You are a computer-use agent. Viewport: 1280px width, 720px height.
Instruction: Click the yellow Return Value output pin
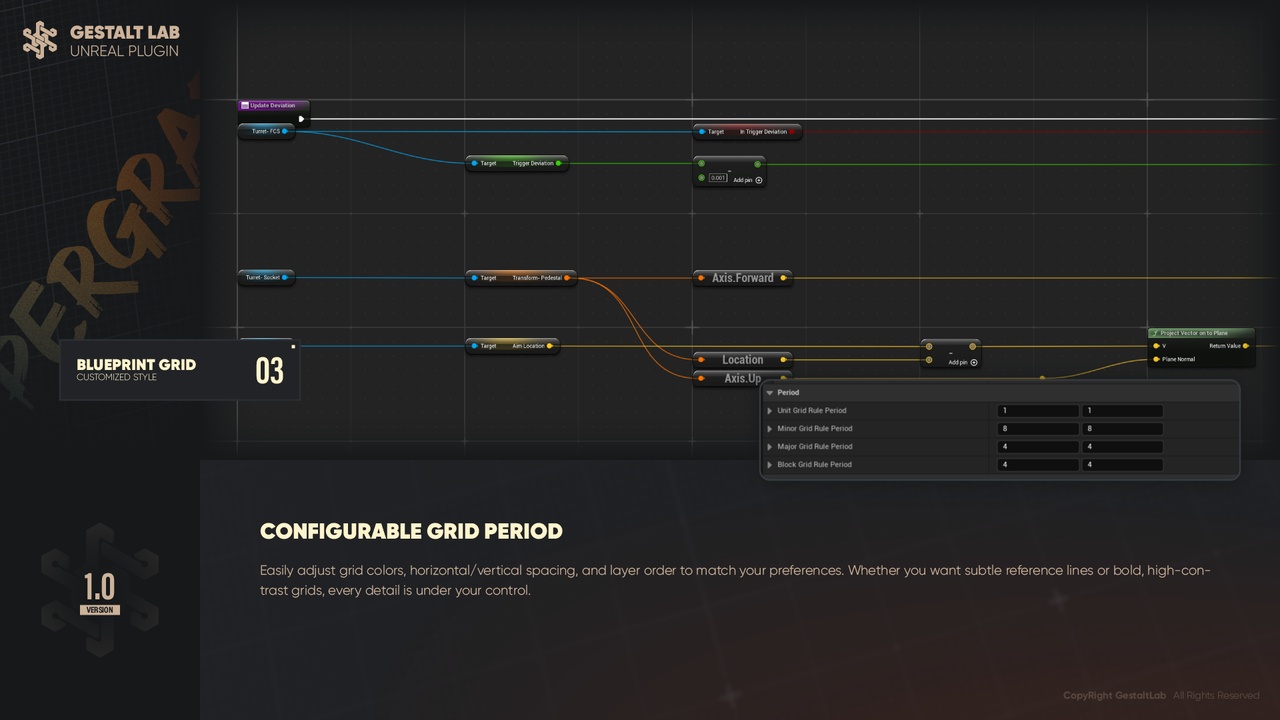pyautogui.click(x=1246, y=346)
